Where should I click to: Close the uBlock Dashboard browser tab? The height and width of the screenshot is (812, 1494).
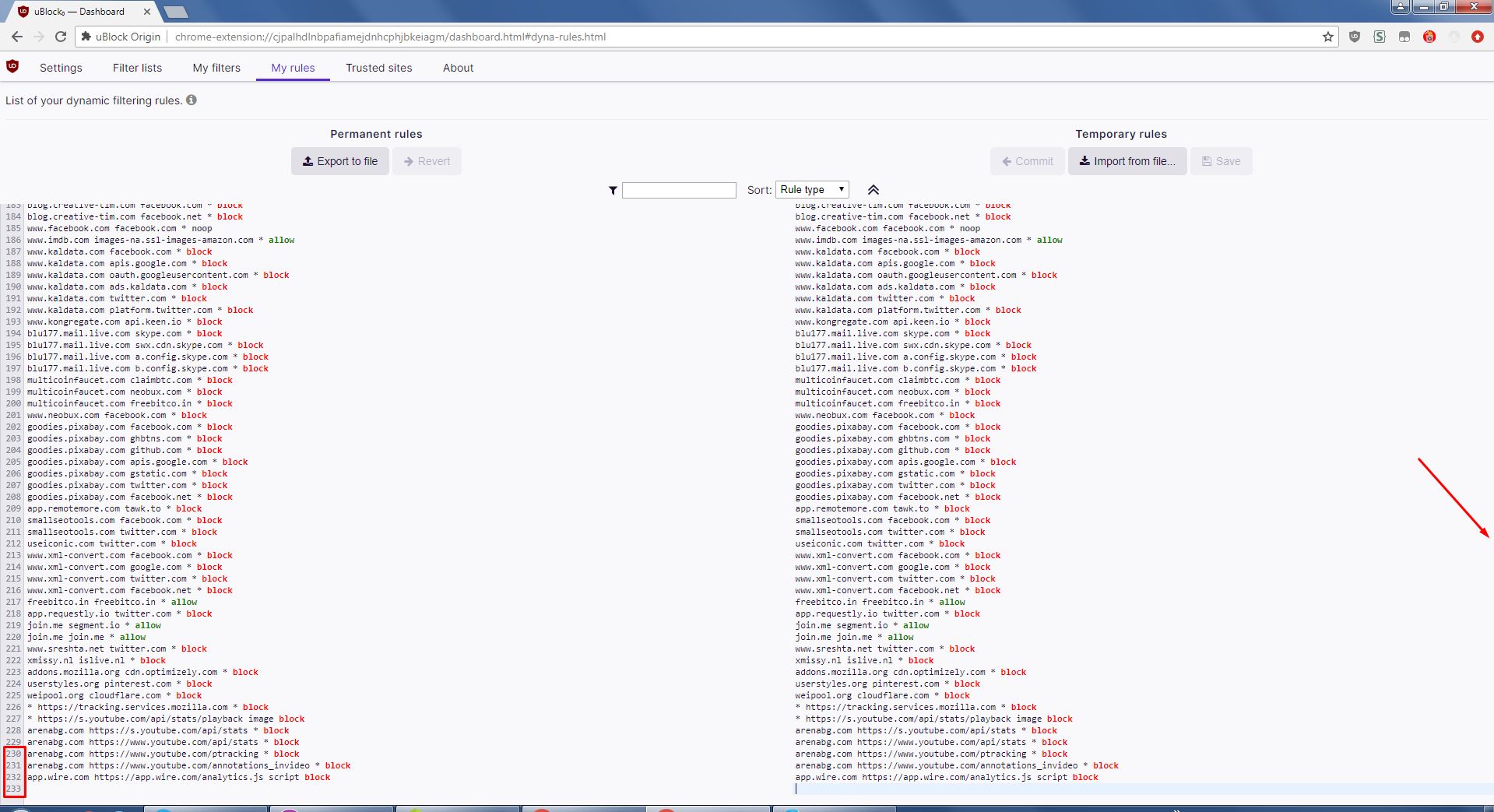(x=147, y=12)
